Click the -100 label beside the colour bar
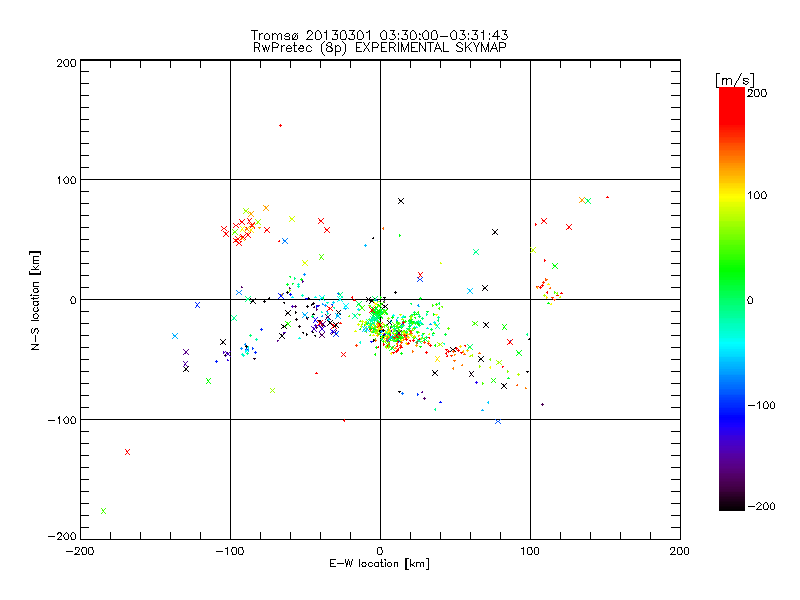Screen dimensions: 800x600 pos(761,405)
